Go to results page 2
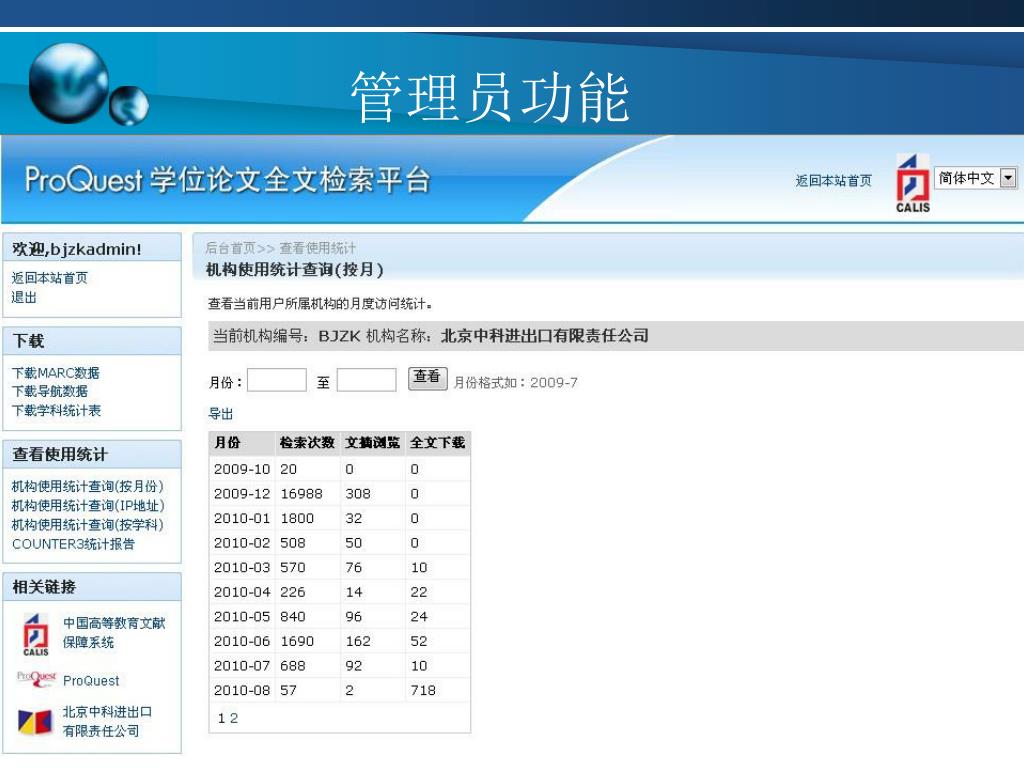1024x768 pixels. [234, 718]
